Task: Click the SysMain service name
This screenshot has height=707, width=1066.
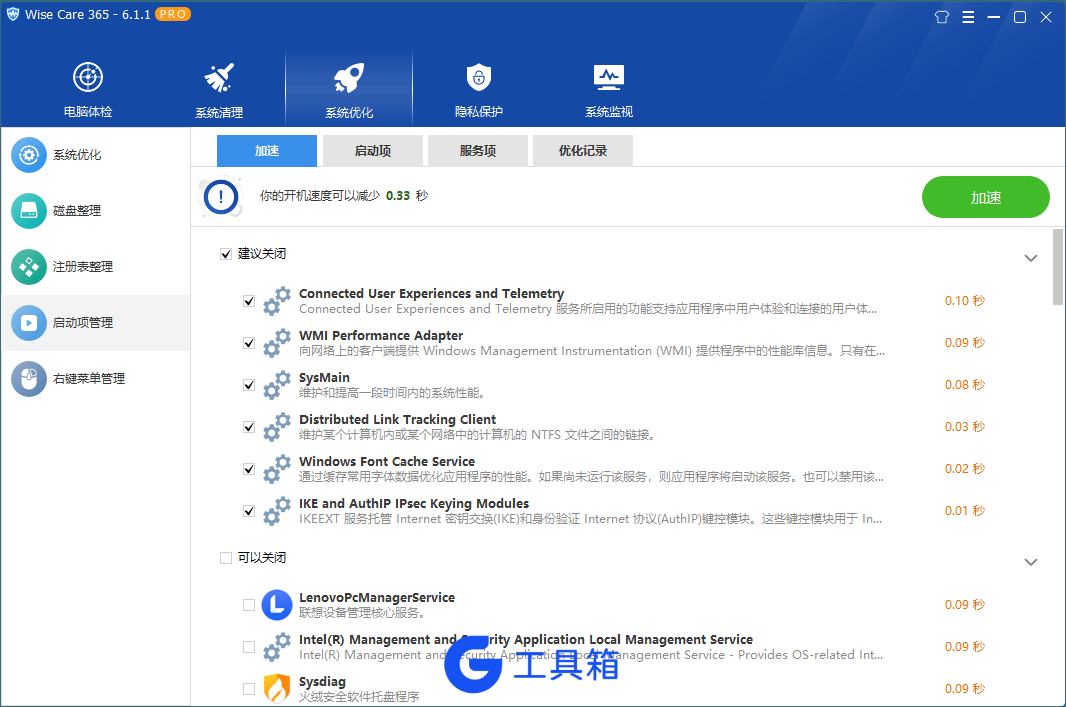Action: tap(324, 378)
